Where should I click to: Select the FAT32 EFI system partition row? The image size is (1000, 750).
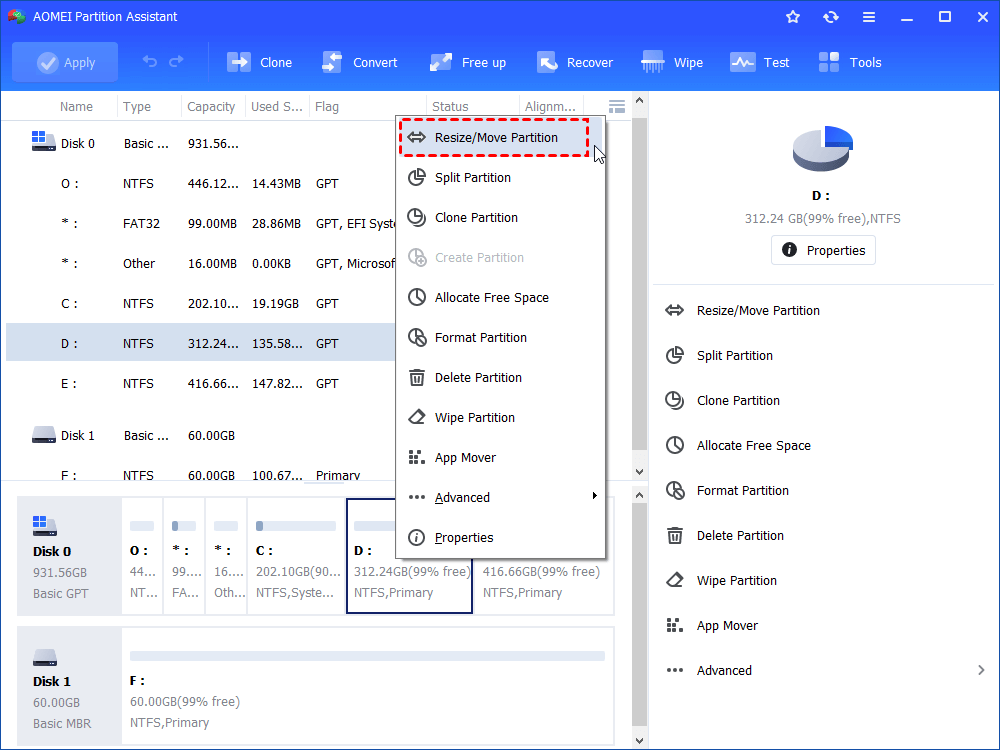pos(201,223)
